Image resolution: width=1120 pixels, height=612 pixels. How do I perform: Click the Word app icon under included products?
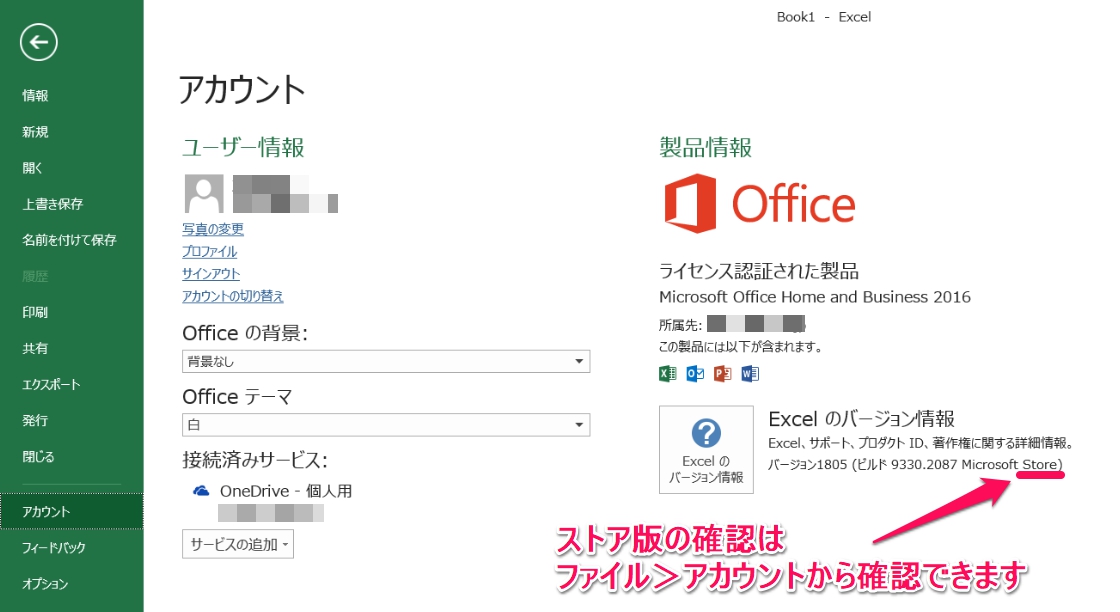[750, 373]
